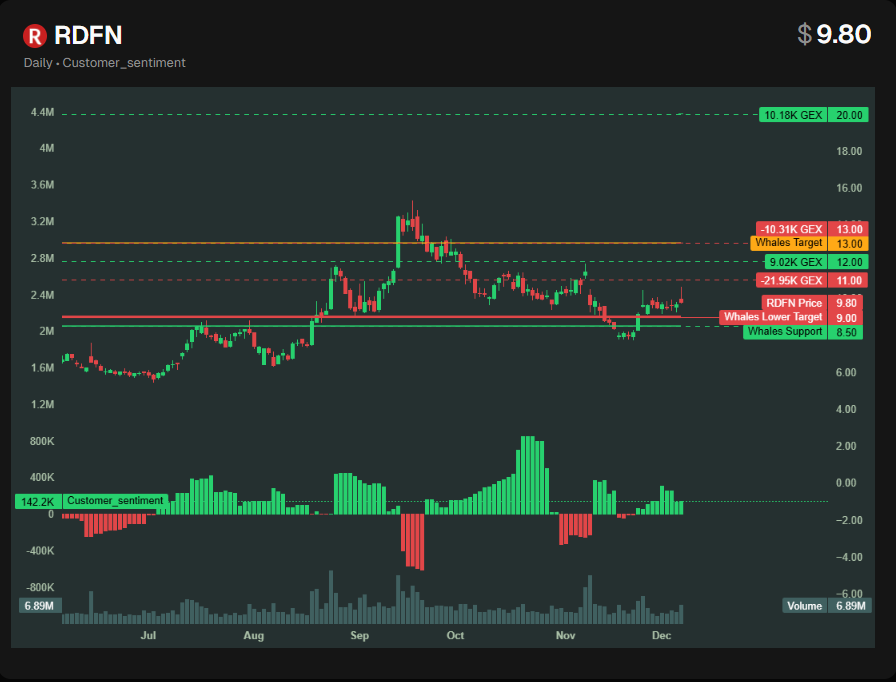
Task: Click the '6.89M' volume value at right
Action: [x=850, y=606]
